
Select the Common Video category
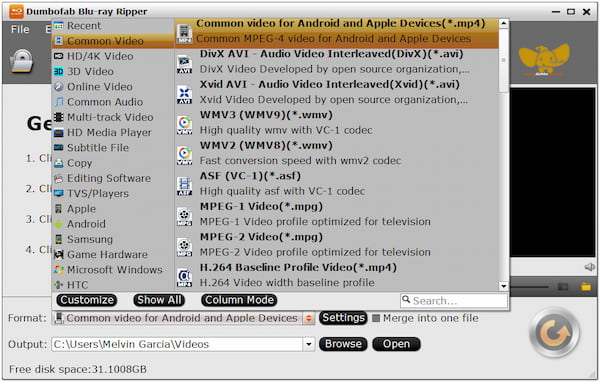point(113,41)
